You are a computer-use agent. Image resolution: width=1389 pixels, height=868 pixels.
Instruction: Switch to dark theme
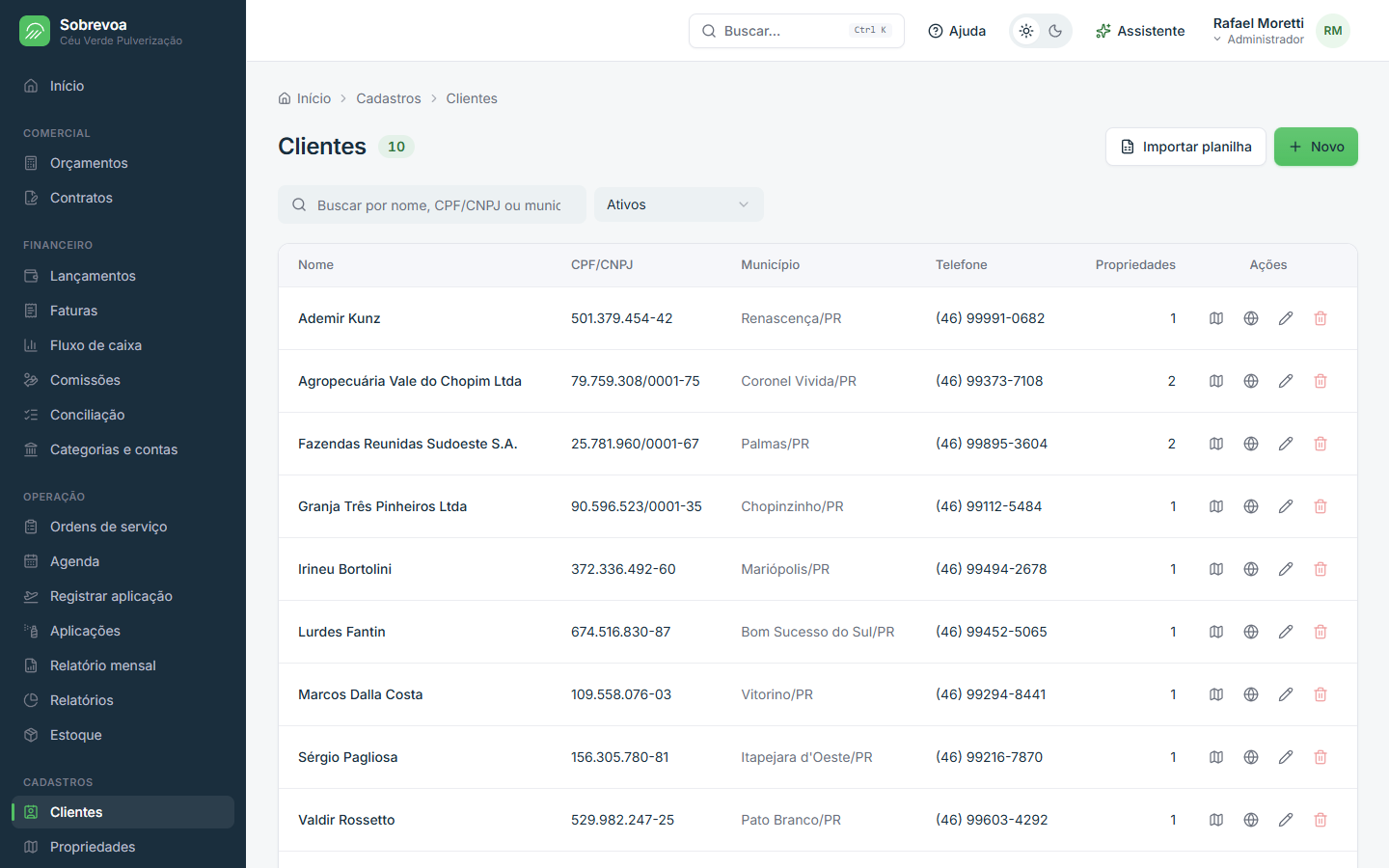[1055, 31]
